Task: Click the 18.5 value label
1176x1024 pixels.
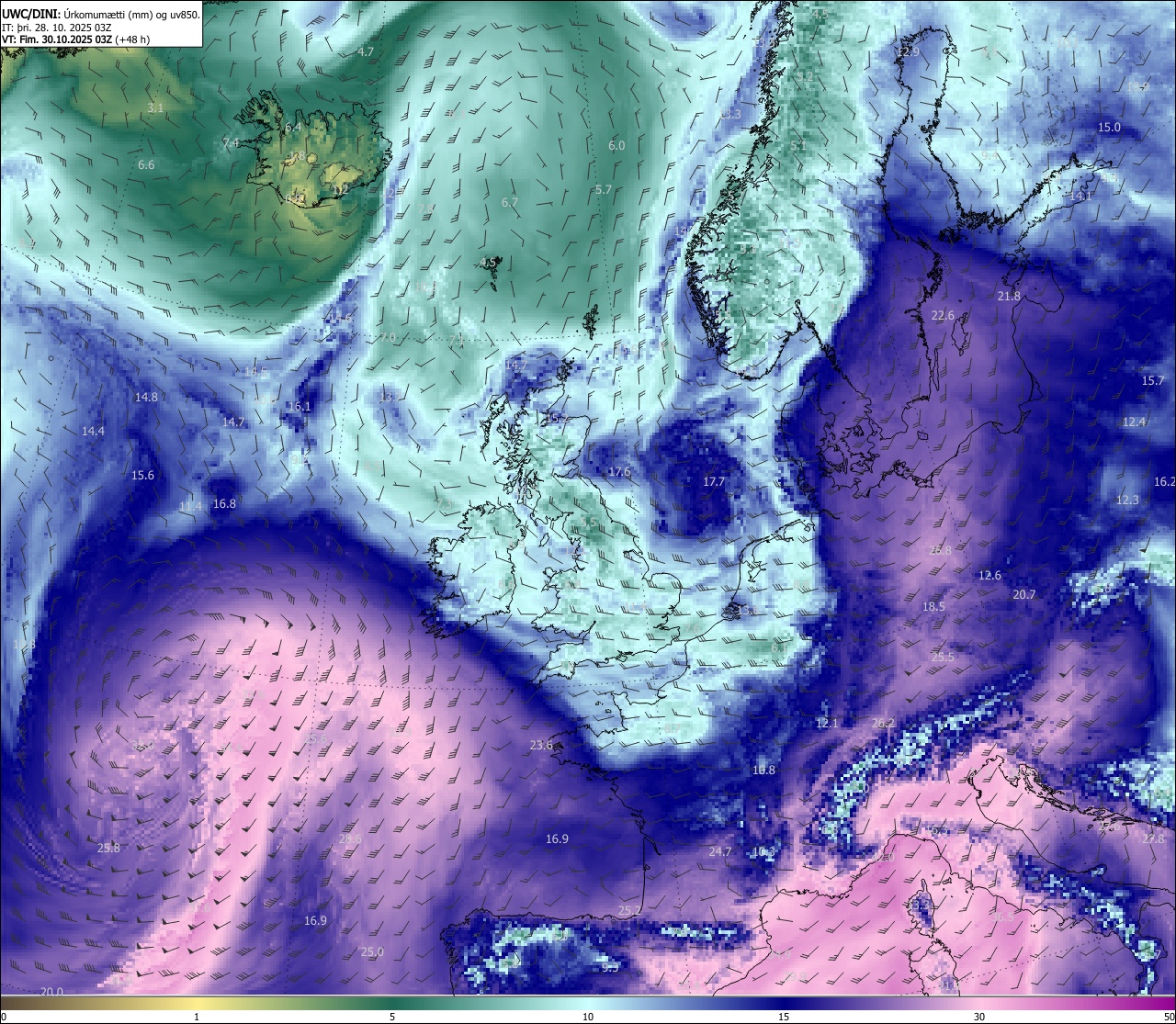Action: pos(933,607)
